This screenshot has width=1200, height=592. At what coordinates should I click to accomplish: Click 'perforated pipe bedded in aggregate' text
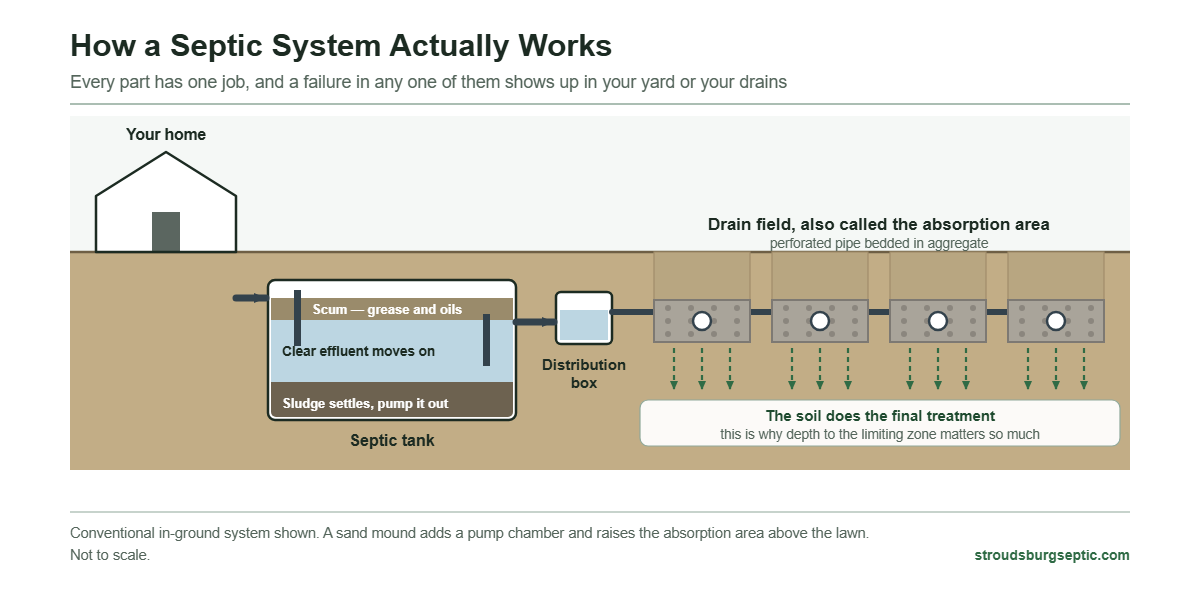click(x=879, y=243)
